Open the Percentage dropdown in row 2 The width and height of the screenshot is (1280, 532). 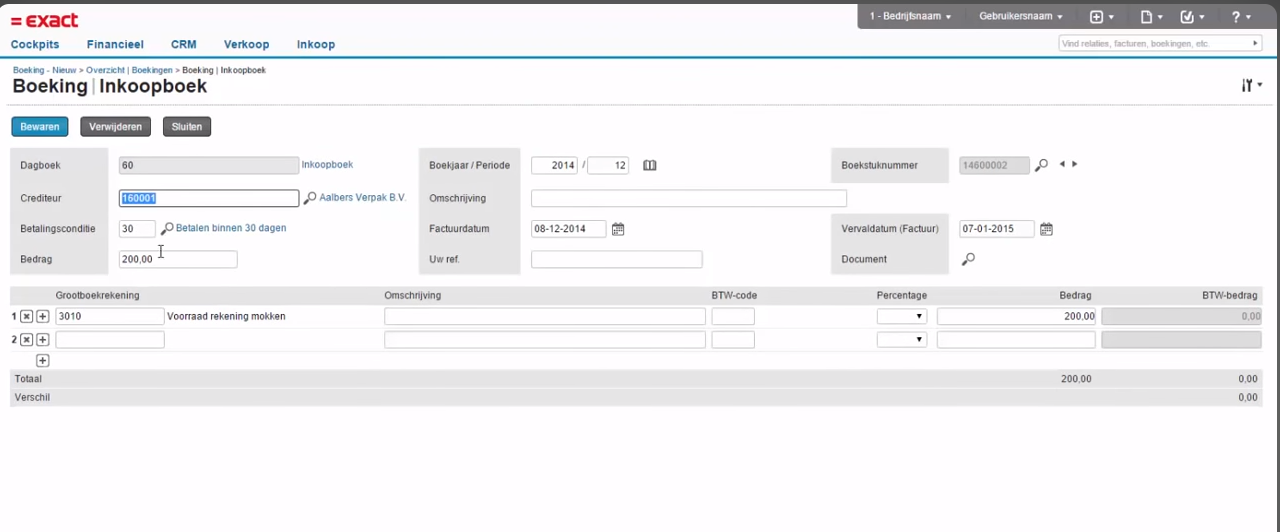coord(901,340)
